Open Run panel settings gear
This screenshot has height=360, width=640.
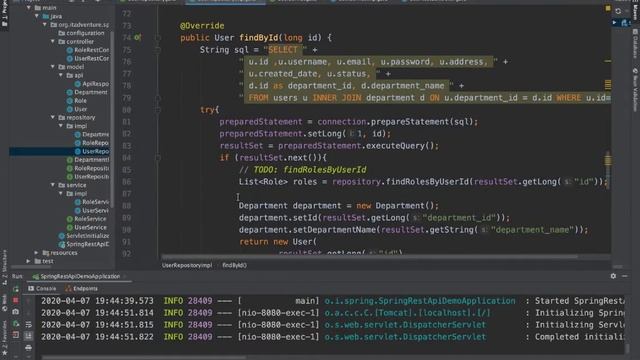click(613, 276)
